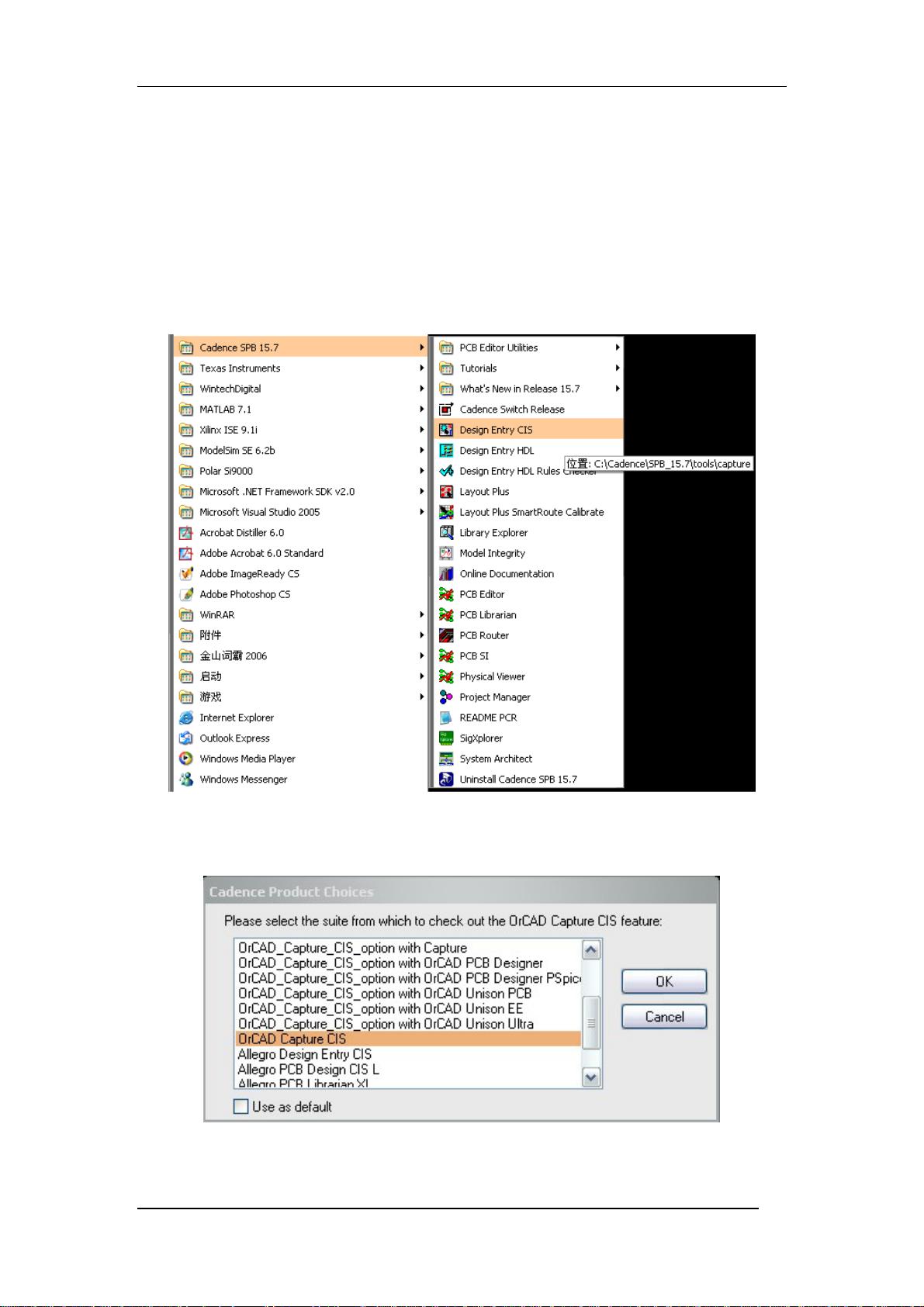
Task: Launch Design Entry HDL icon
Action: point(446,451)
